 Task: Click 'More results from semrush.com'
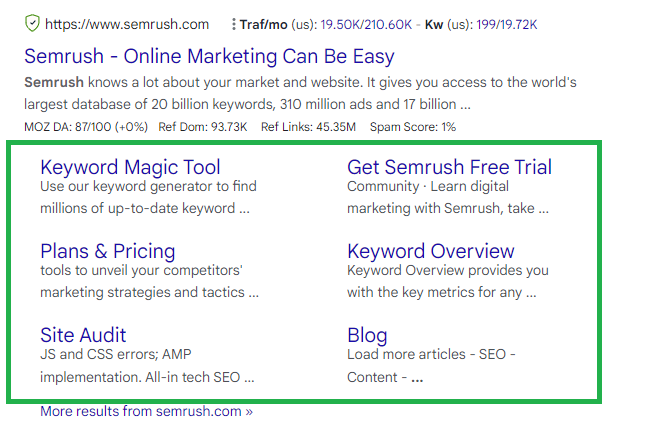click(x=146, y=411)
